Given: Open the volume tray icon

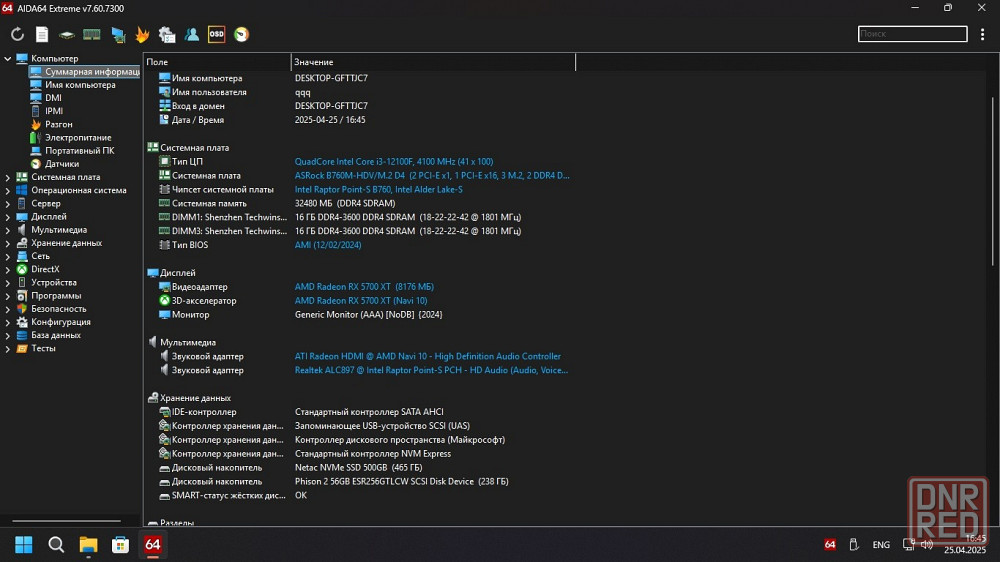Looking at the screenshot, I should click(x=927, y=544).
